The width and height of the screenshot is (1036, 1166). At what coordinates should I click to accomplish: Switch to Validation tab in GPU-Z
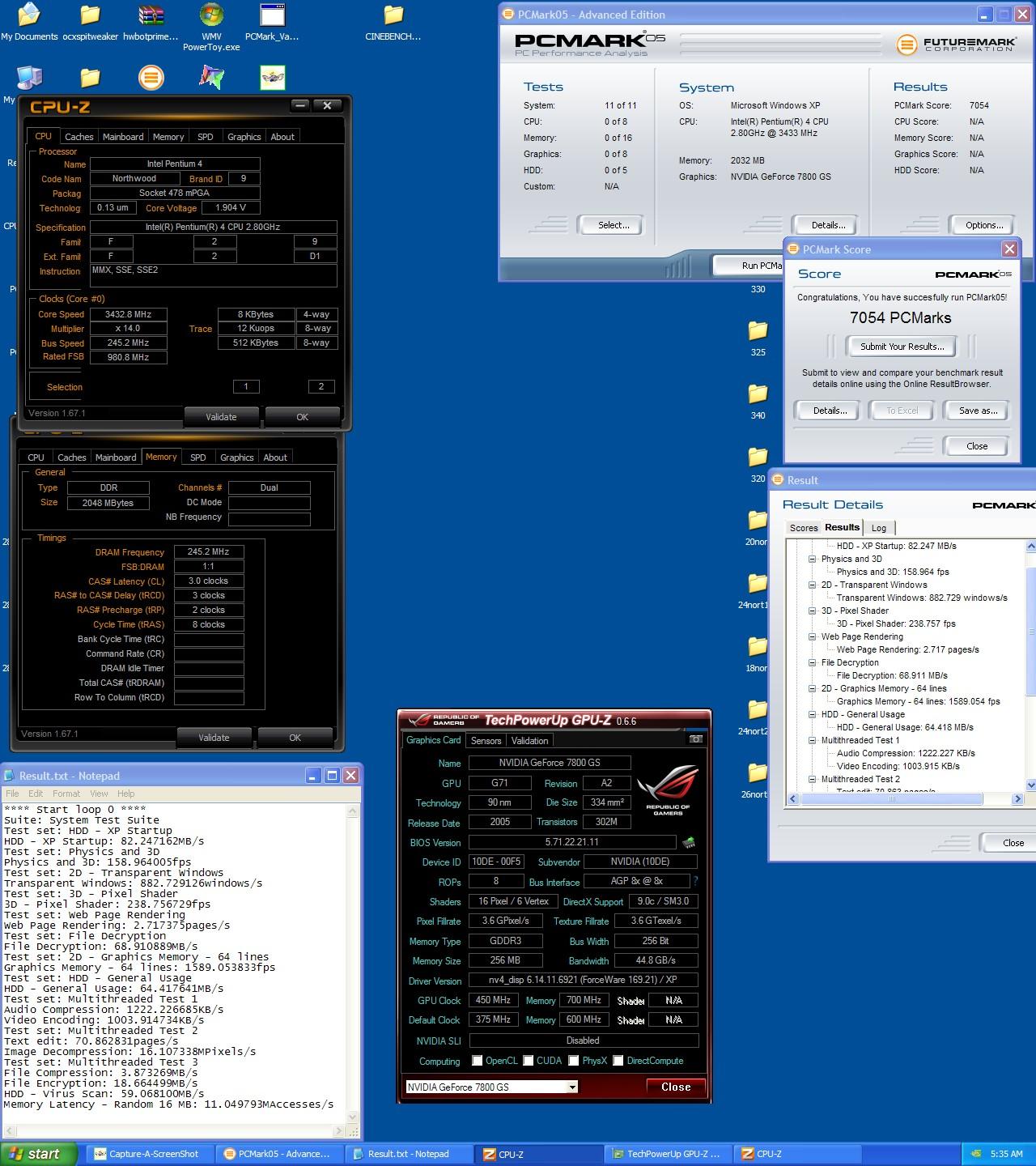(530, 740)
